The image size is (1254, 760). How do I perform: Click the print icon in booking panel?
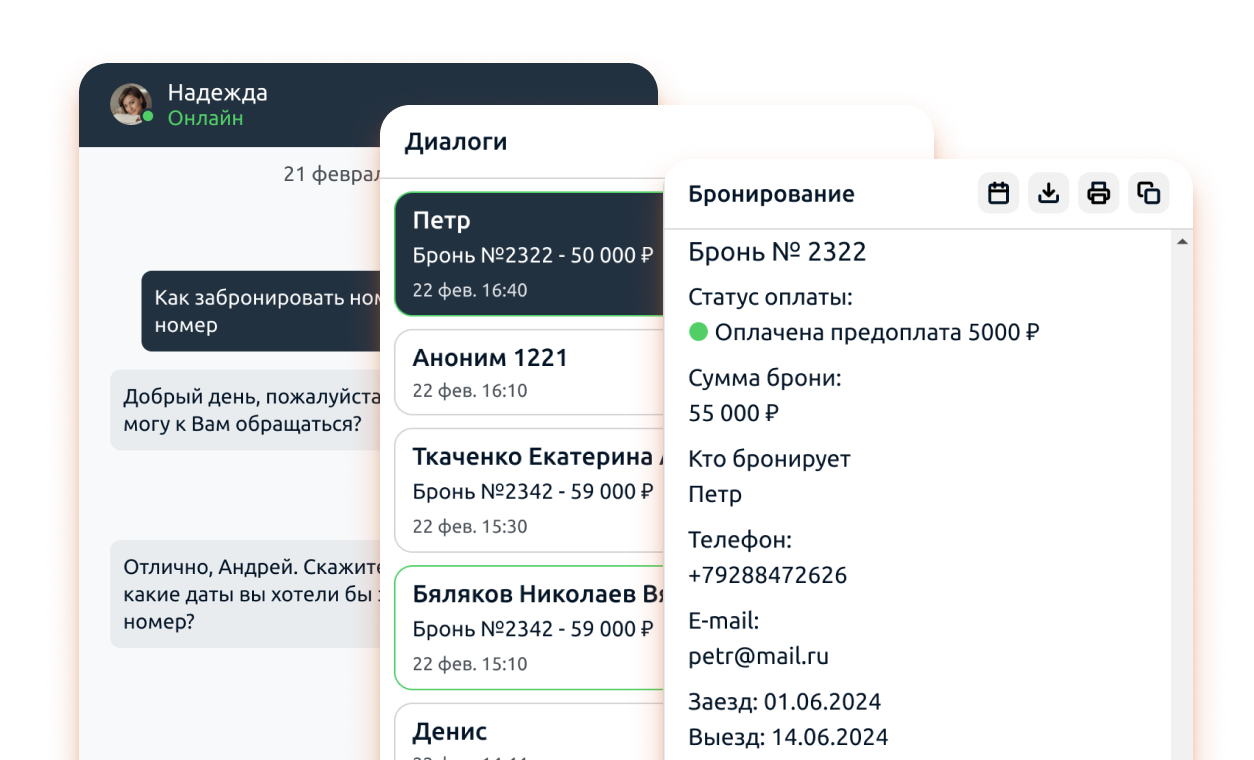[x=1098, y=193]
